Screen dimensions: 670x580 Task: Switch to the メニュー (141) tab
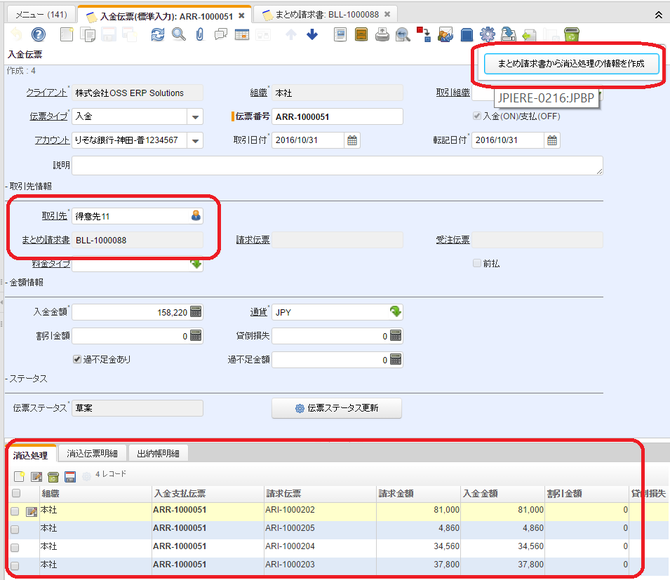(x=41, y=15)
